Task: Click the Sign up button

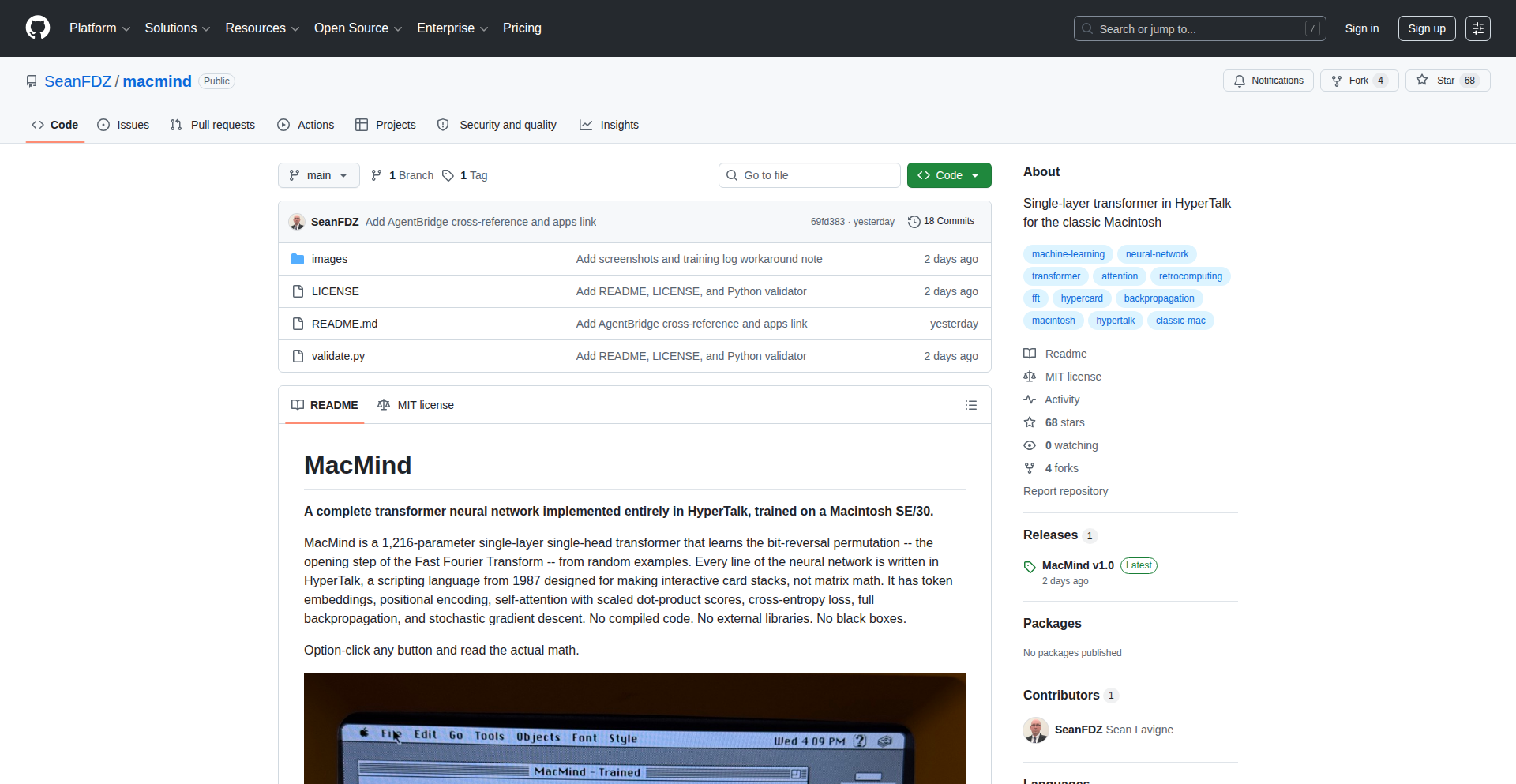Action: click(1426, 28)
